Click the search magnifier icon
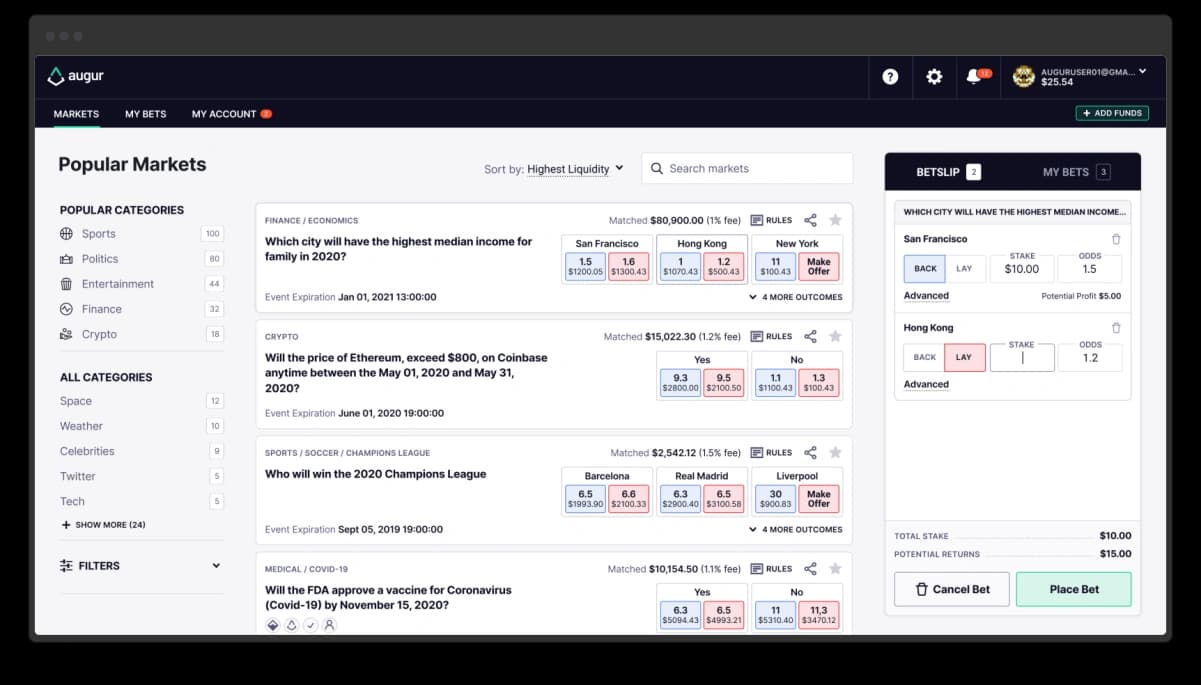This screenshot has width=1201, height=685. (657, 168)
